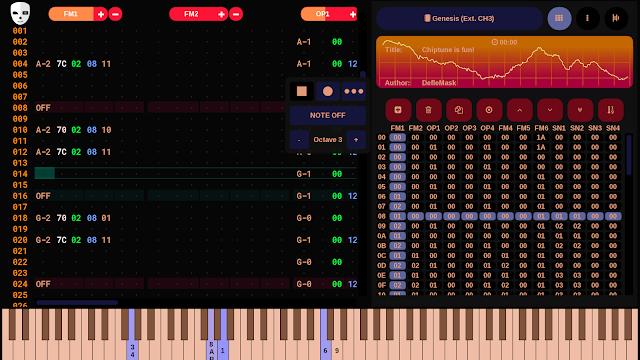This screenshot has width=640, height=360.
Task: Open the pattern matrix grid view
Action: pos(559,18)
